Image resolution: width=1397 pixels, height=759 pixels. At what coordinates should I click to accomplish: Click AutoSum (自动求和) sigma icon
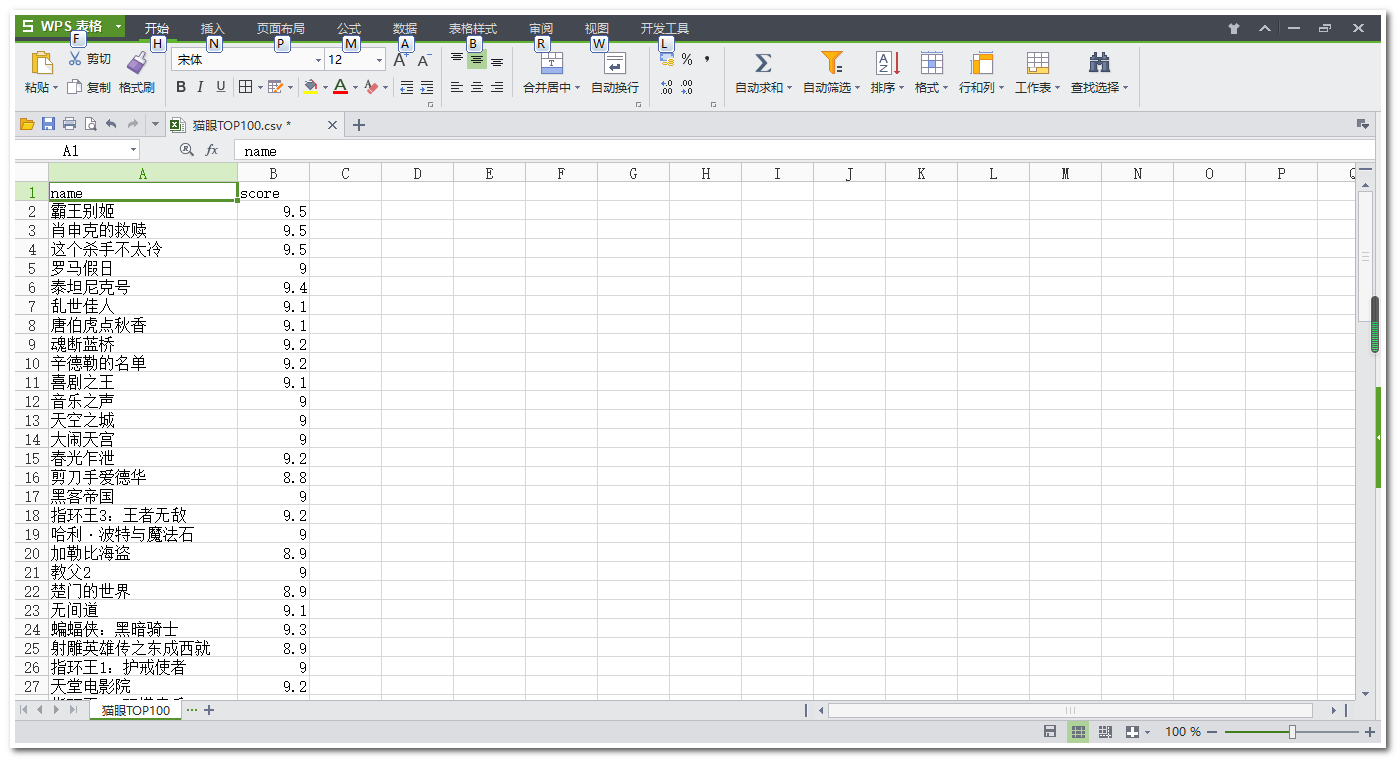tap(763, 63)
